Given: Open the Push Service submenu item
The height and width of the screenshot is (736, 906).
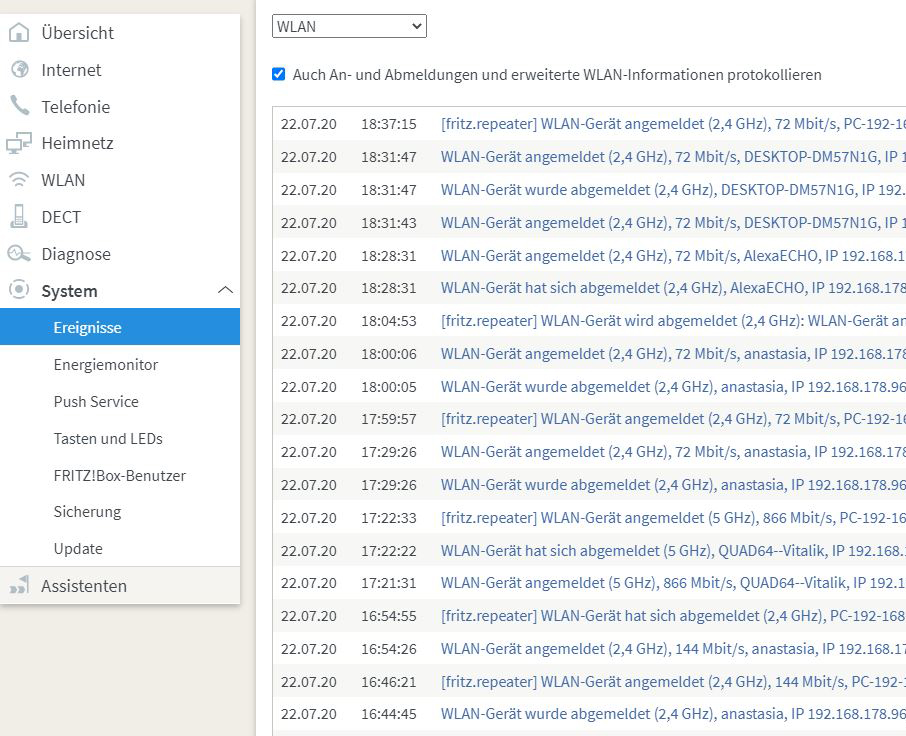Looking at the screenshot, I should coord(96,402).
